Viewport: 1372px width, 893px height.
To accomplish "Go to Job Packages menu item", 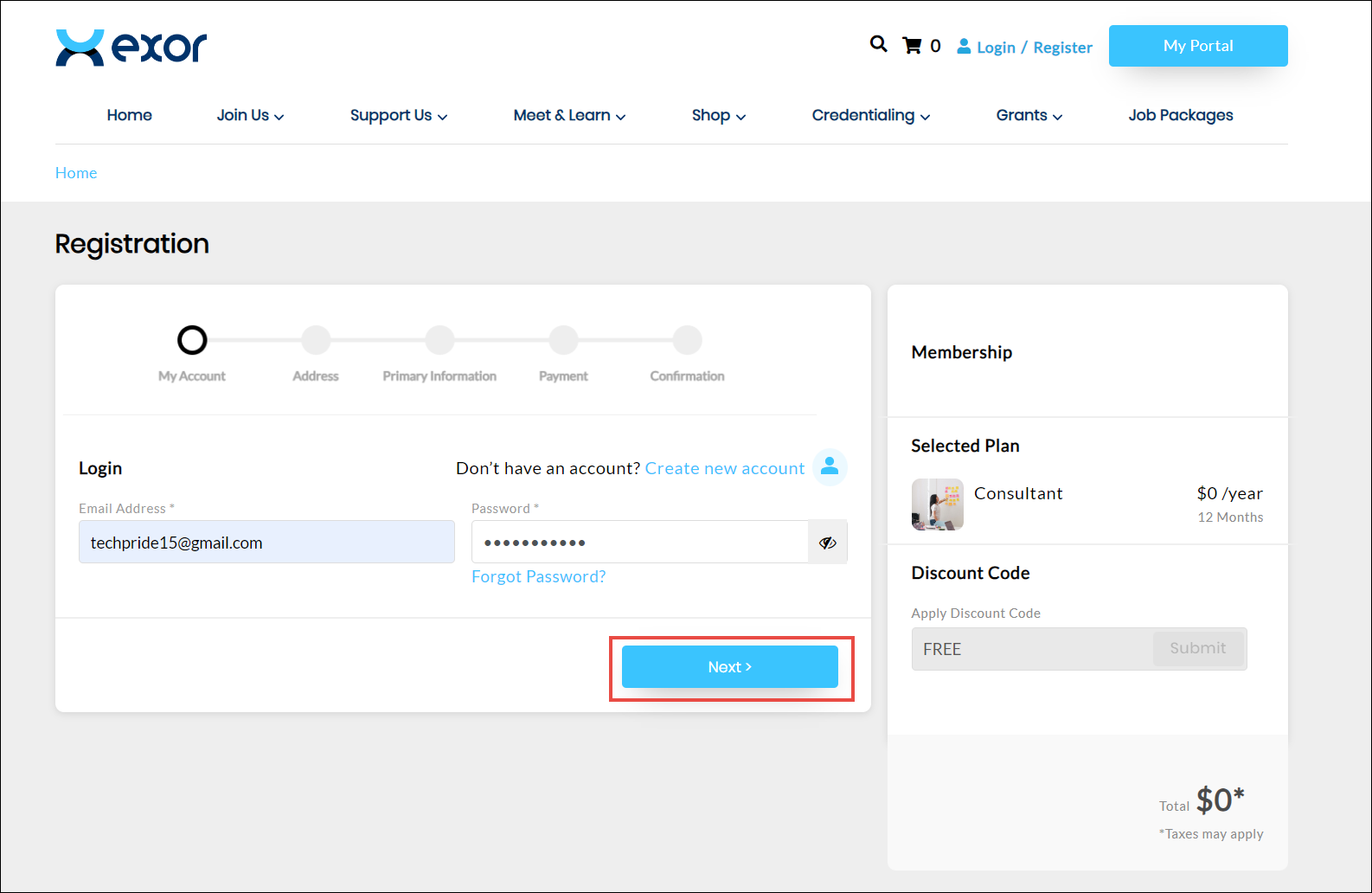I will 1180,116.
